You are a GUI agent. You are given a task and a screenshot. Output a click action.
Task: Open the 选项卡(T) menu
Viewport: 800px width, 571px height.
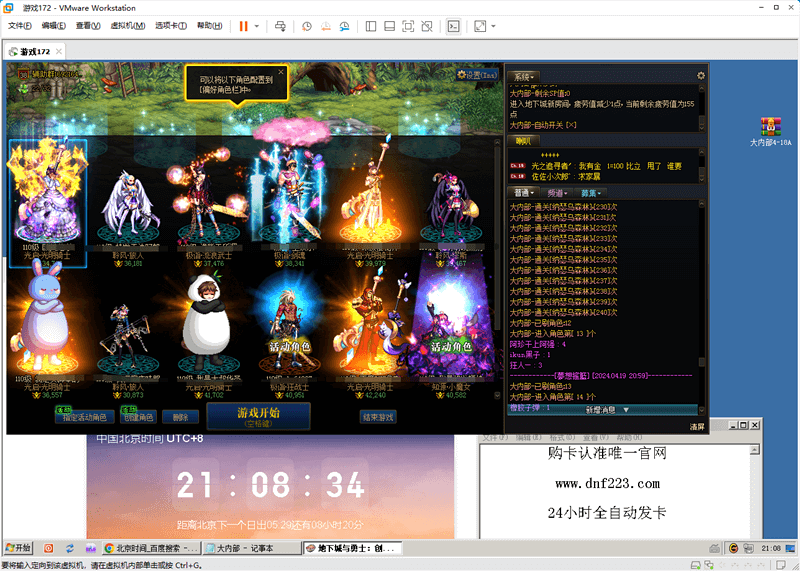pyautogui.click(x=171, y=26)
